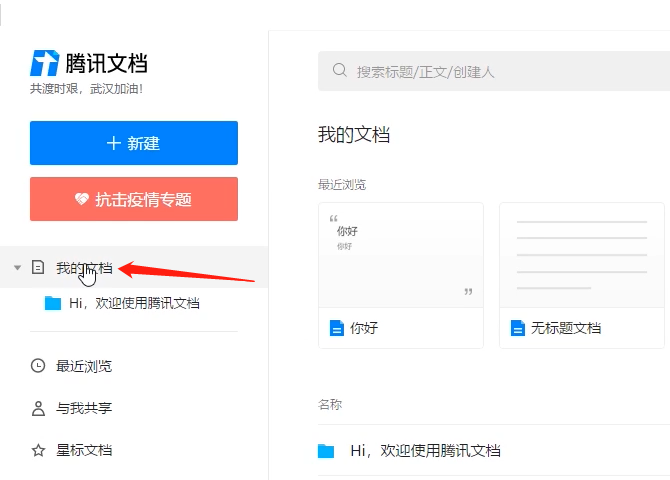The image size is (670, 480).
Task: Click the 最近浏览 section heading in main pane
Action: coord(342,185)
